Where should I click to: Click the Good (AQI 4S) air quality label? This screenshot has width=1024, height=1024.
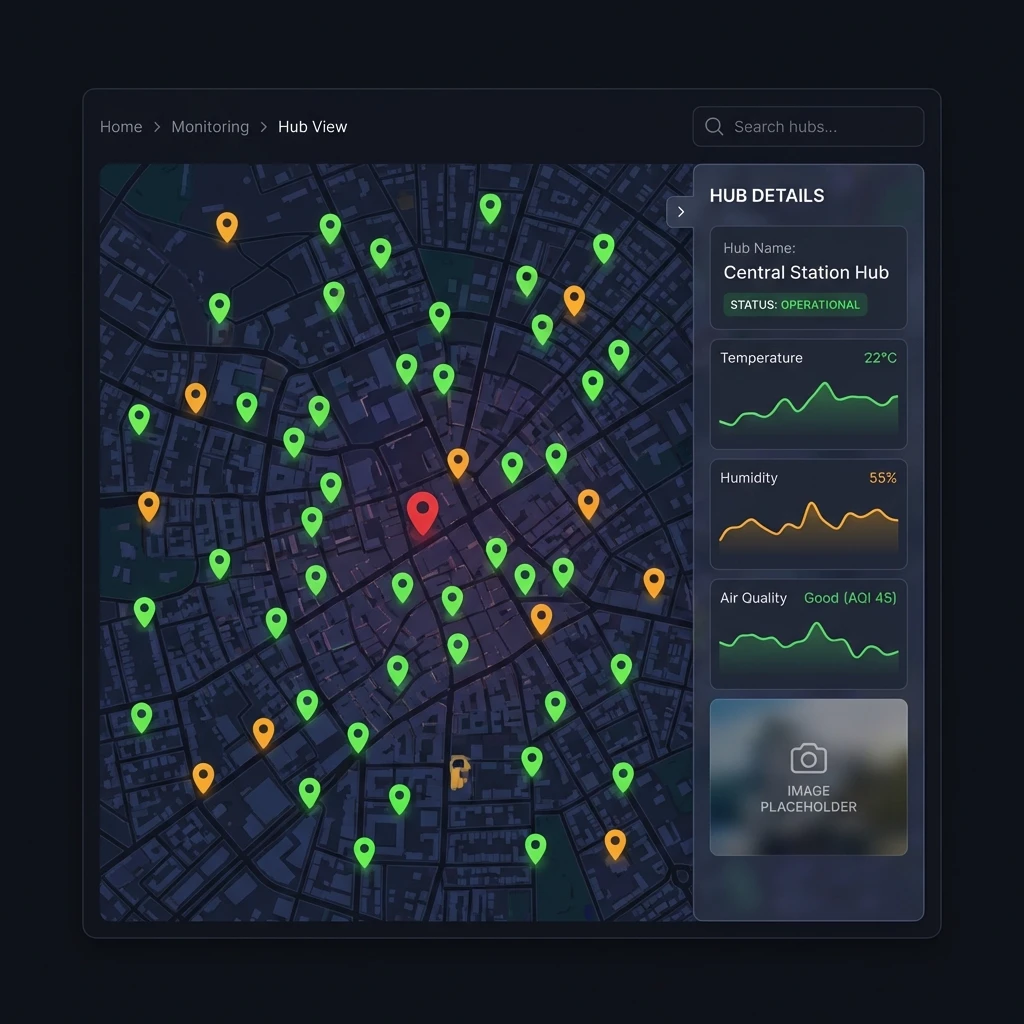(x=849, y=597)
